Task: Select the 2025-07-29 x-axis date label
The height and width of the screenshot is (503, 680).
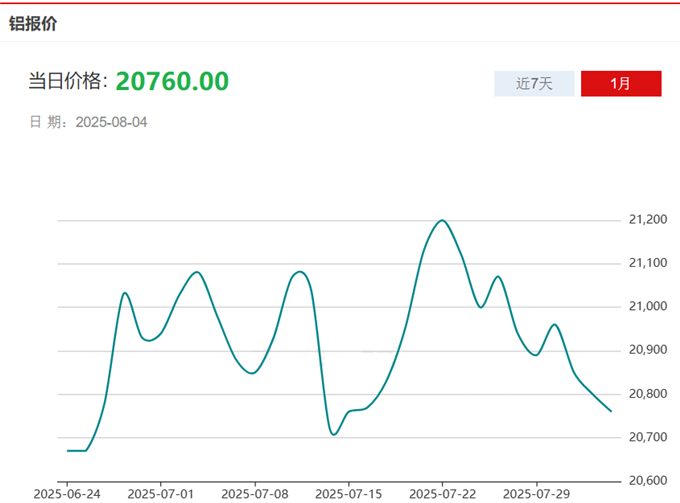Action: click(x=535, y=493)
